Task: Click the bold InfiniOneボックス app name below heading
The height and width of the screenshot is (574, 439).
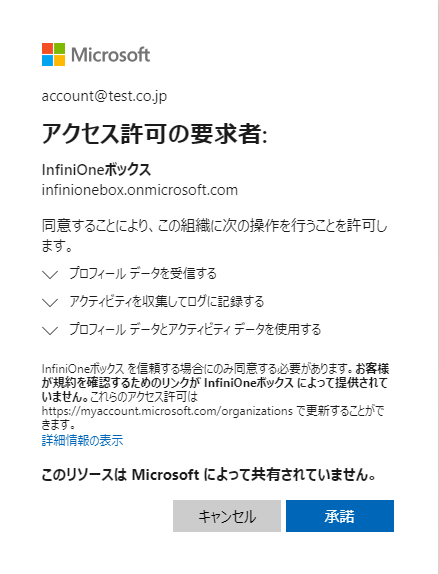Action: (96, 170)
